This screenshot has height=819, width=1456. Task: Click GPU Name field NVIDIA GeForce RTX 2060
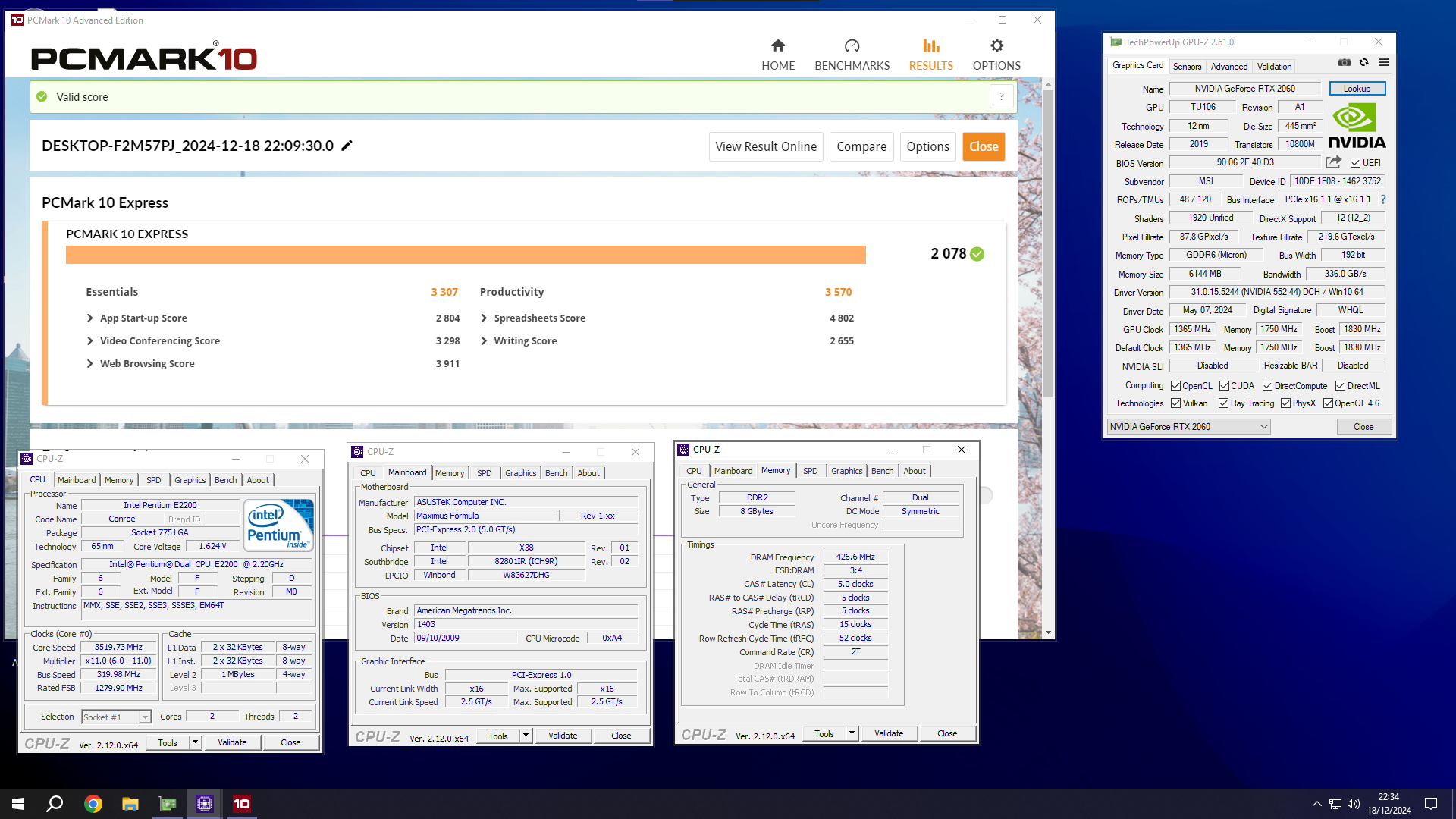coord(1244,89)
